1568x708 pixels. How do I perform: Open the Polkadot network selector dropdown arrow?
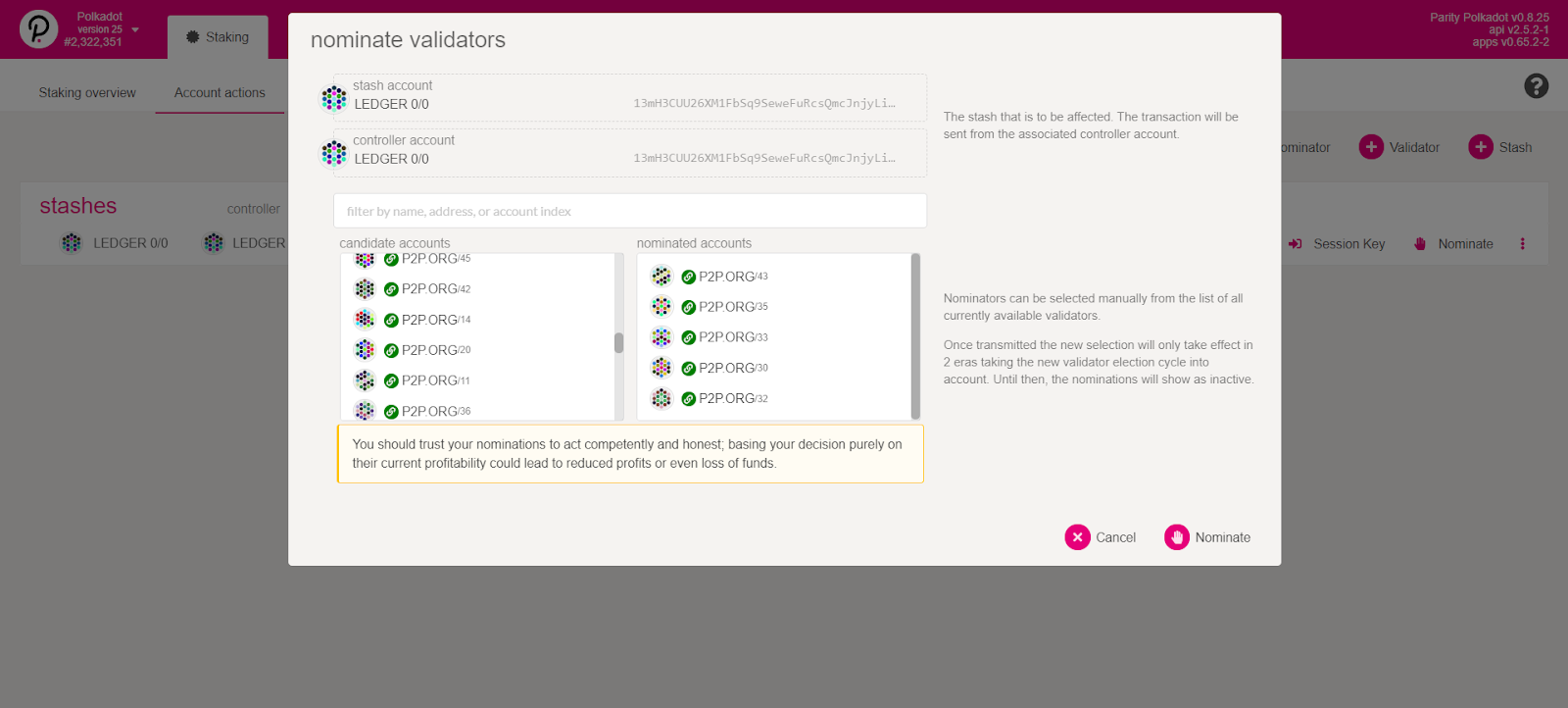(x=135, y=29)
